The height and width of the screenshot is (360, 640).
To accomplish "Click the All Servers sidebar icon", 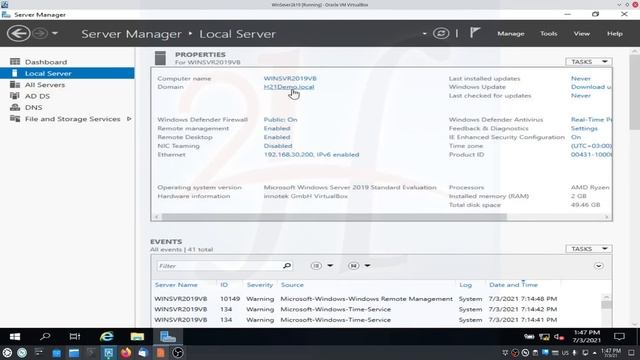I will point(15,84).
